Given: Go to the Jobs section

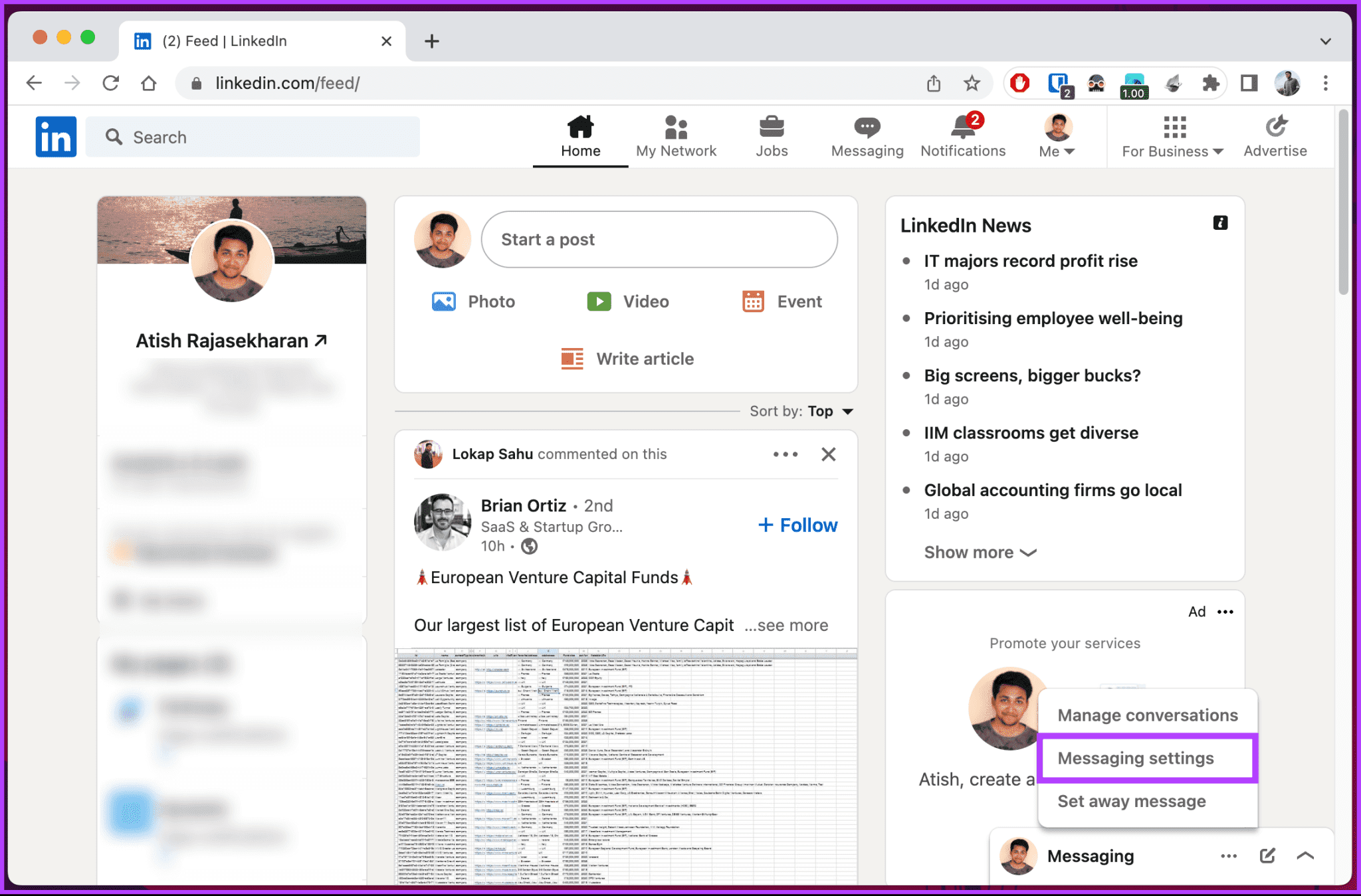Looking at the screenshot, I should [x=772, y=137].
